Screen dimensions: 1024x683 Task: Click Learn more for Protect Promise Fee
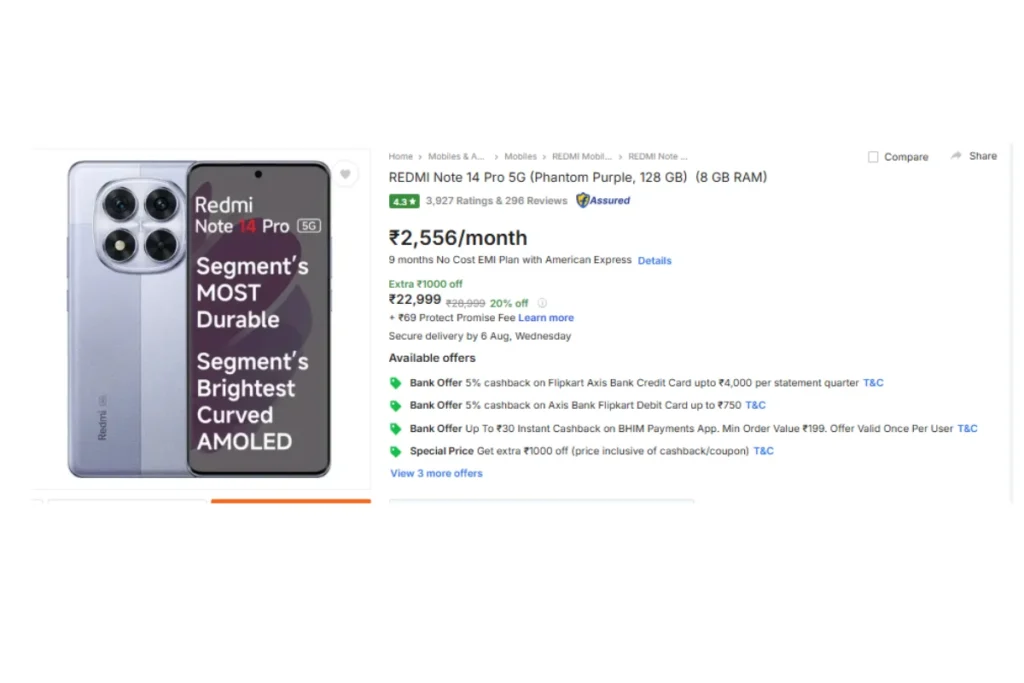(x=546, y=318)
